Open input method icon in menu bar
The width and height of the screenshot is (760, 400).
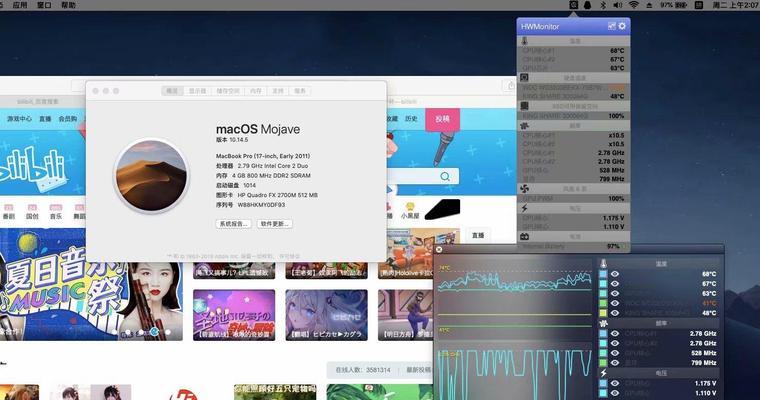tap(699, 5)
